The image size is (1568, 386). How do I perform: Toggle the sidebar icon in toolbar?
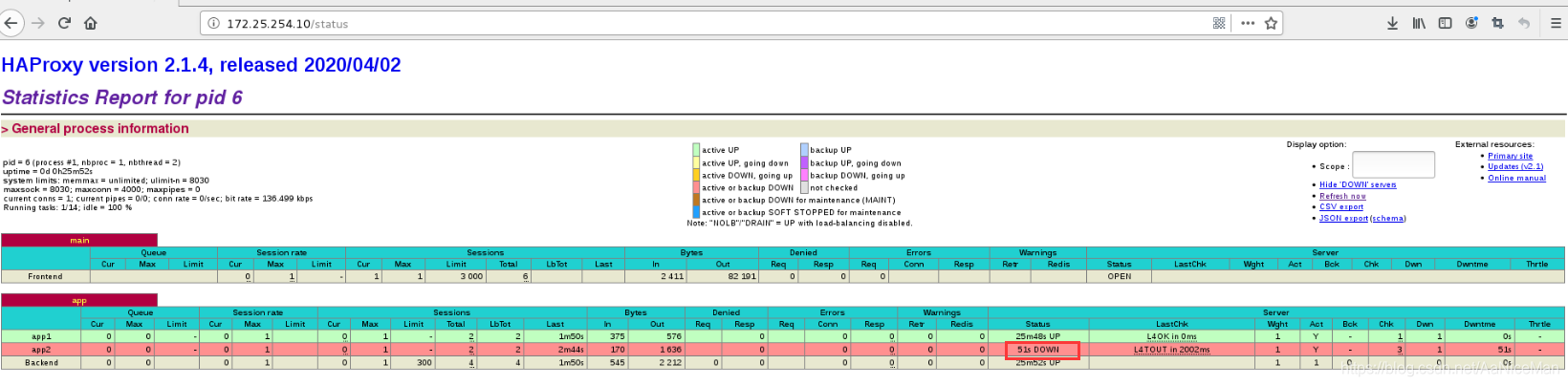(x=1445, y=23)
